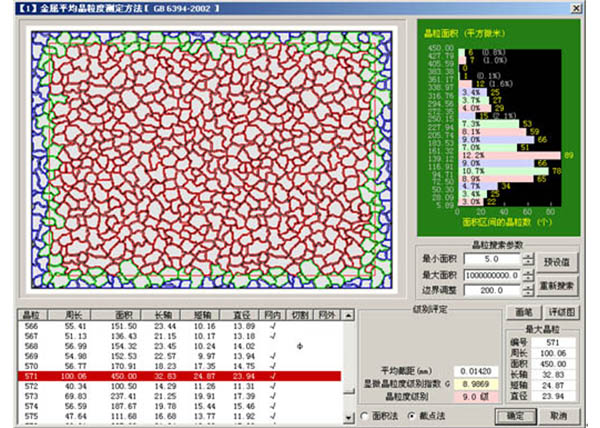Click the 长轴 column header

[x=161, y=315]
